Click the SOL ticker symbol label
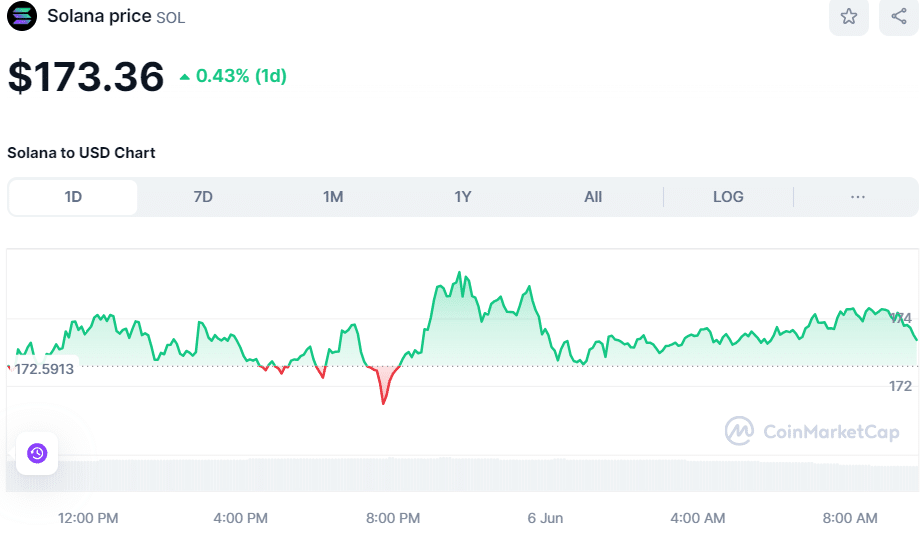This screenshot has width=922, height=550. 171,18
